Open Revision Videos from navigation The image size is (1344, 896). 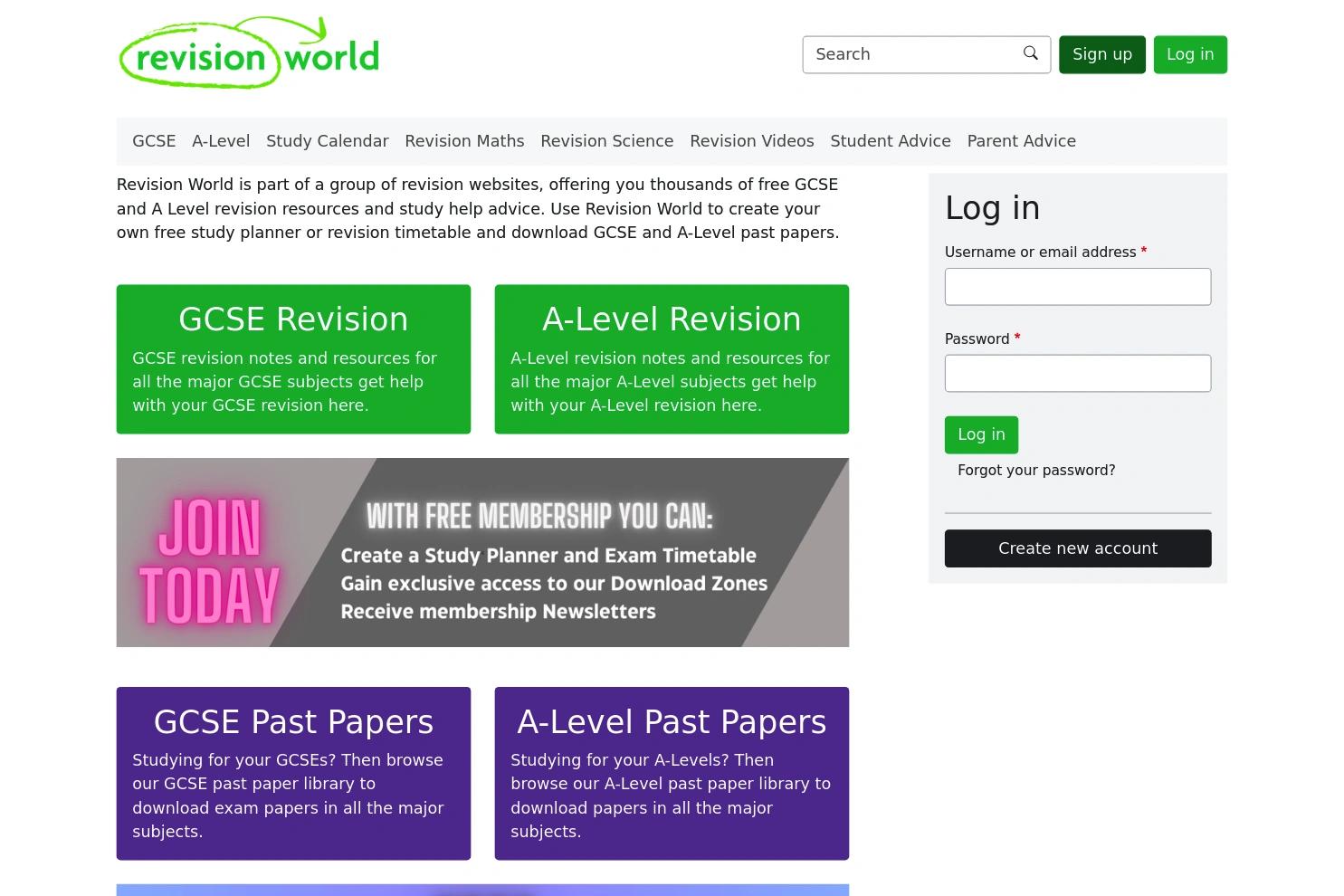click(x=752, y=141)
